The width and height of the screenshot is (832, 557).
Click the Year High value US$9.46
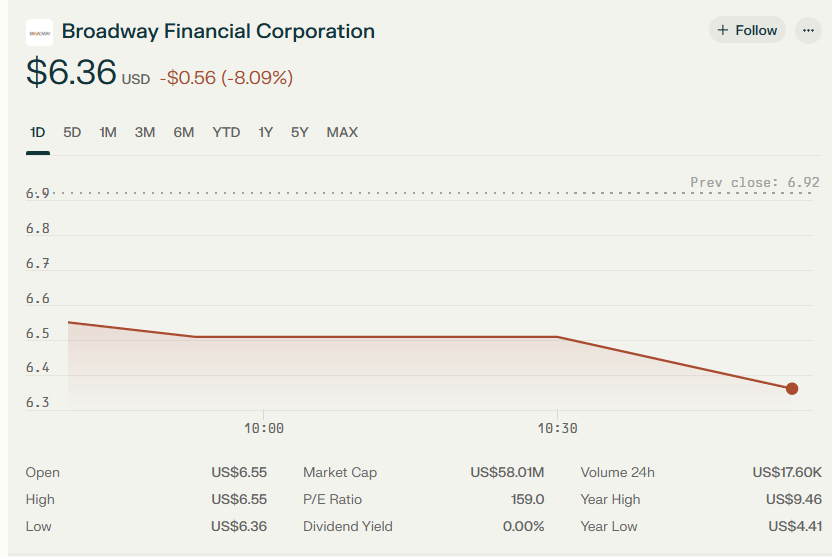pos(794,499)
